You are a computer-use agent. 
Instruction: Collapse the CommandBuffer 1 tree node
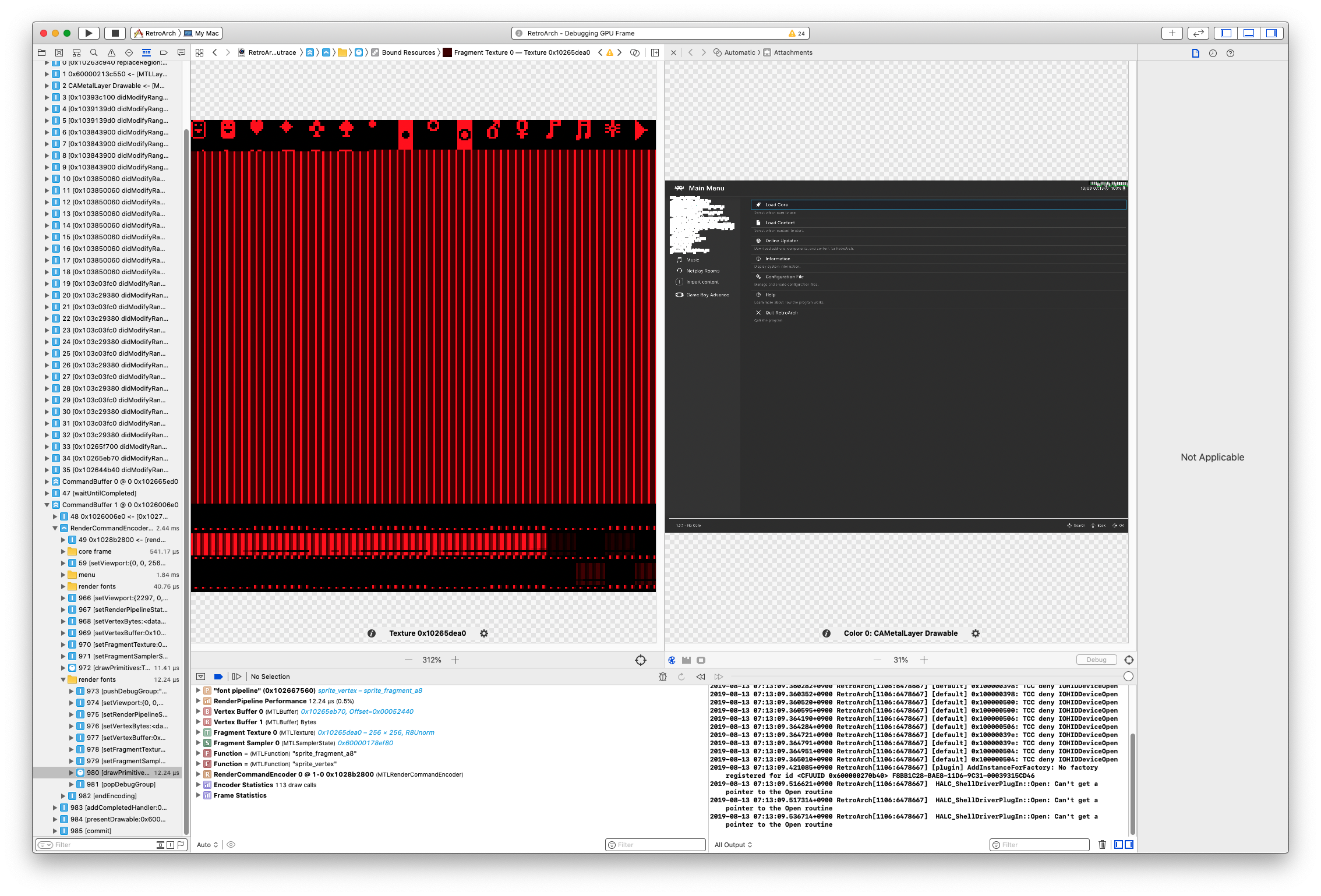click(x=47, y=505)
